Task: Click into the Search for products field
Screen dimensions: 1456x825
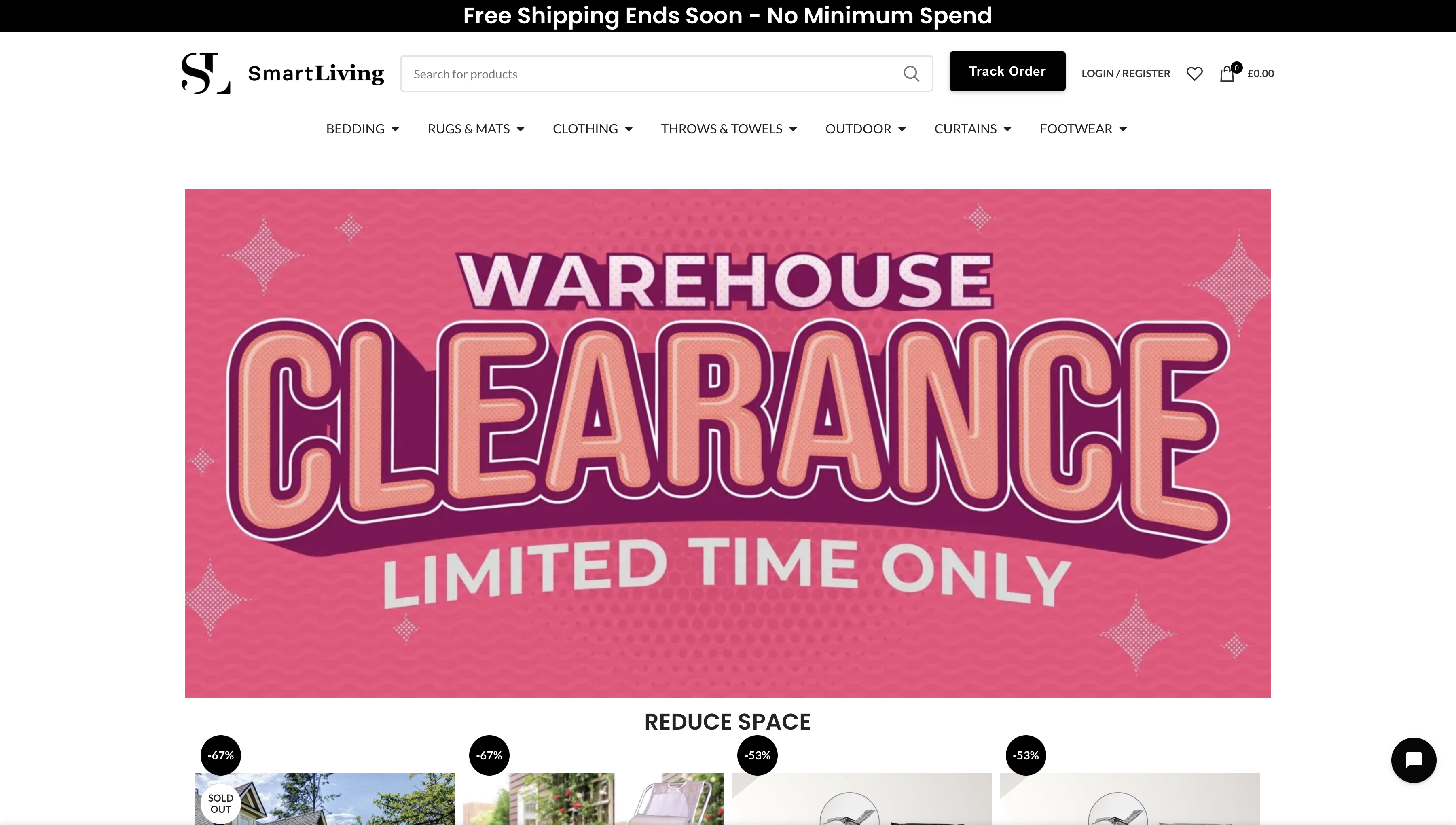Action: point(666,74)
